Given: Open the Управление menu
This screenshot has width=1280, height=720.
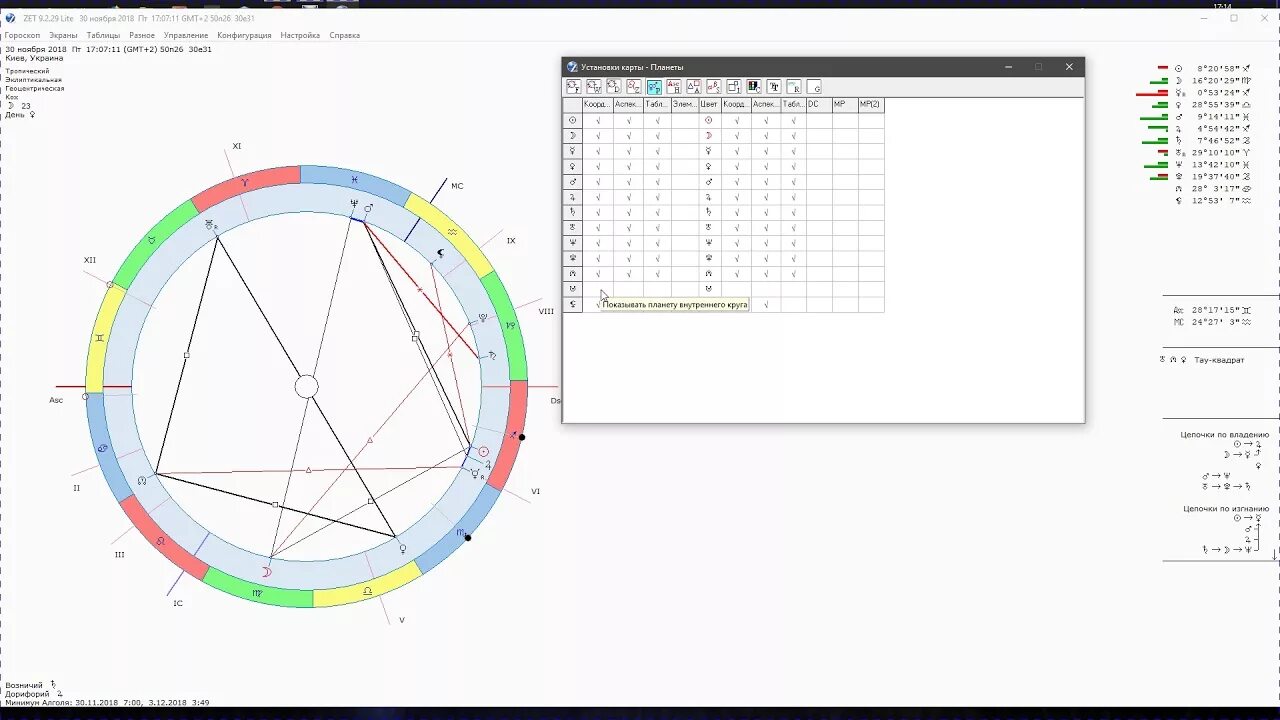Looking at the screenshot, I should coord(186,35).
